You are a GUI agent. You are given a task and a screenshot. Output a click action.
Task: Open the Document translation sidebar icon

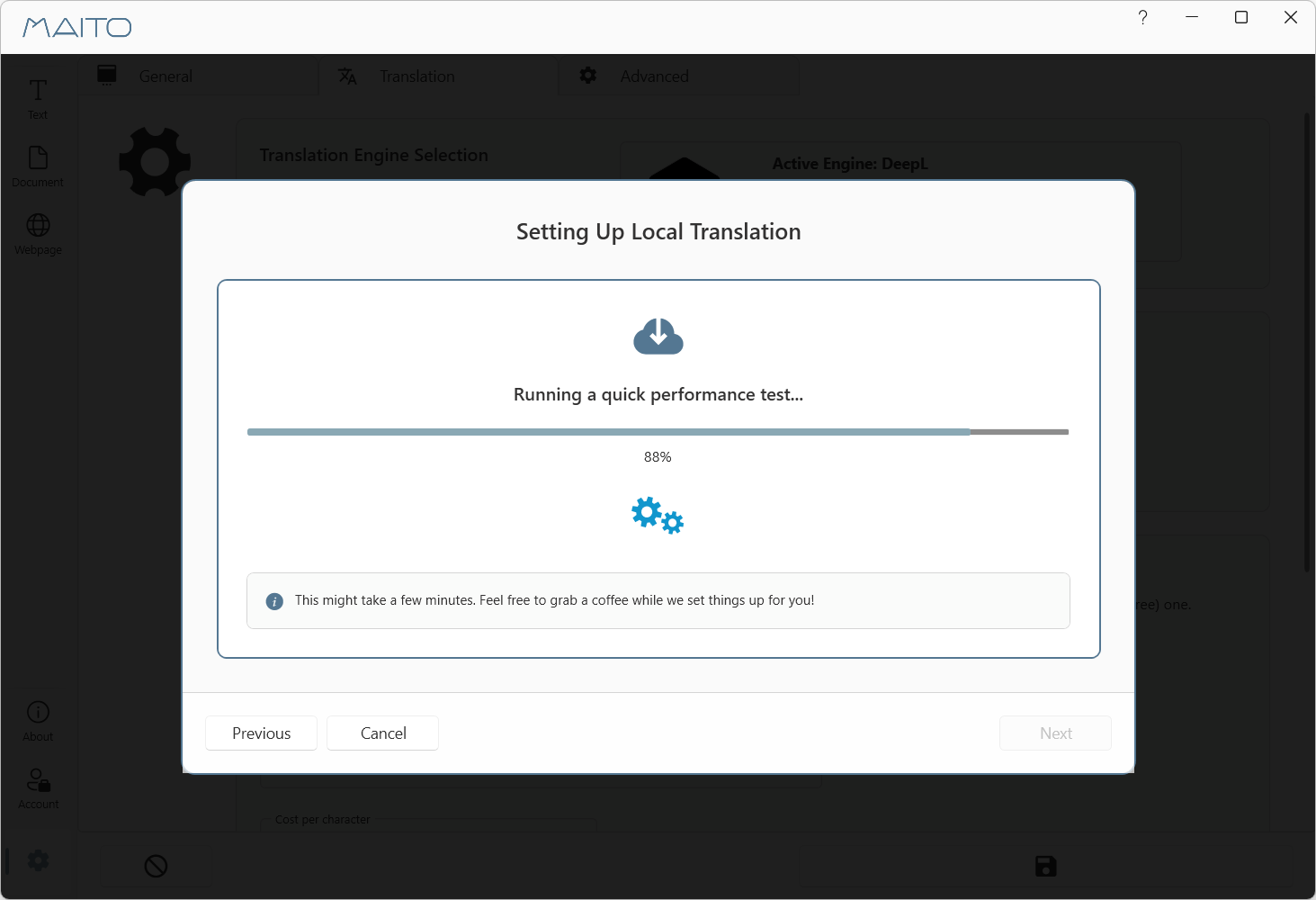[x=38, y=166]
